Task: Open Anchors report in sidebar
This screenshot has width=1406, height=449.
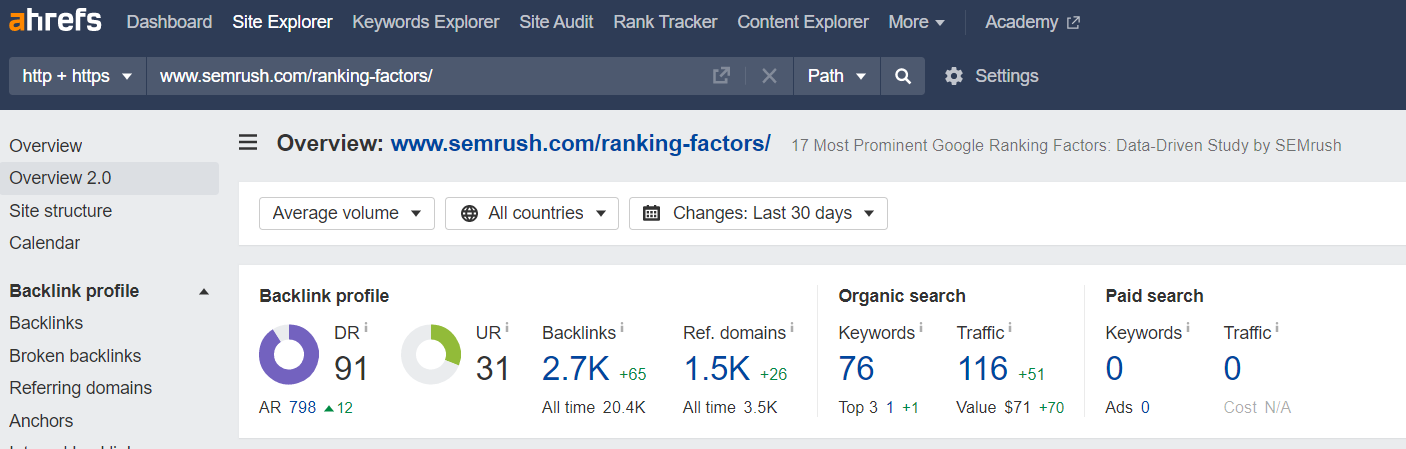Action: (41, 421)
